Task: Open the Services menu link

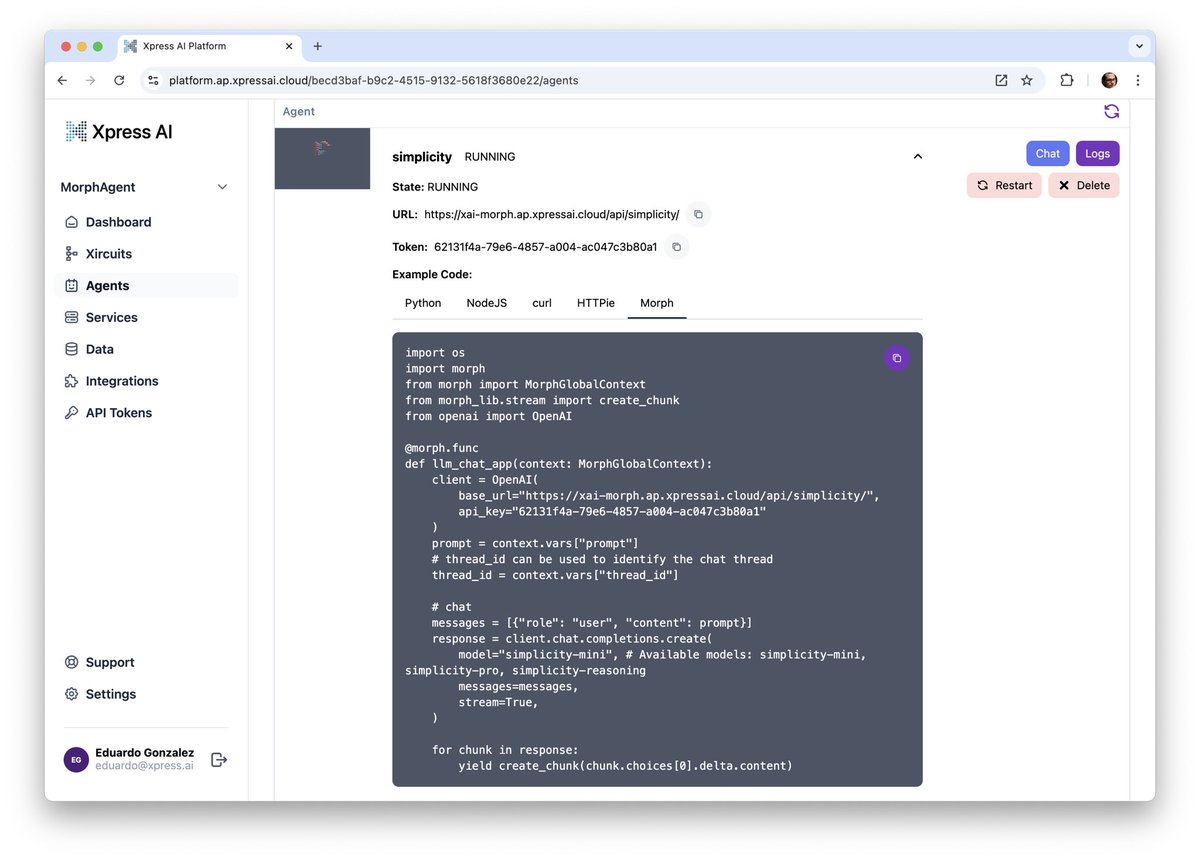Action: coord(112,317)
